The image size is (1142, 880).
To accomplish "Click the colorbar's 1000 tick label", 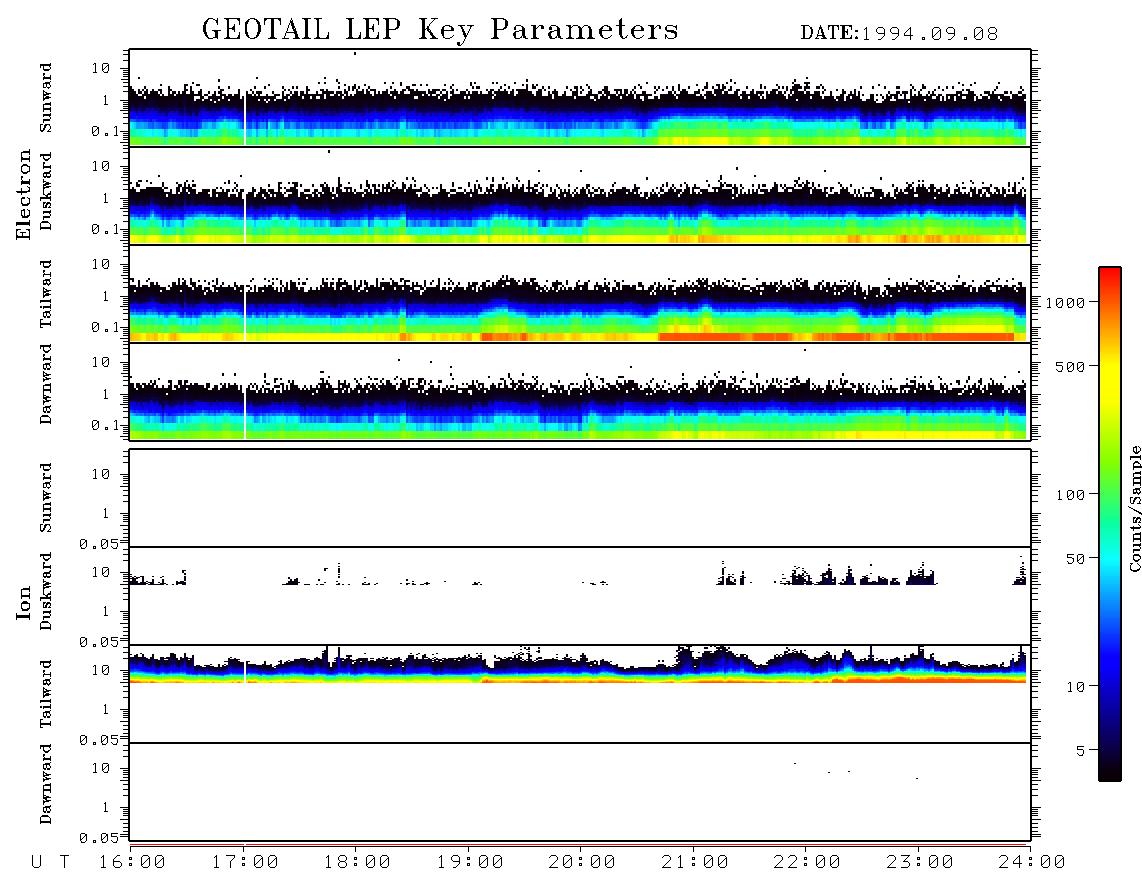I will (1065, 303).
